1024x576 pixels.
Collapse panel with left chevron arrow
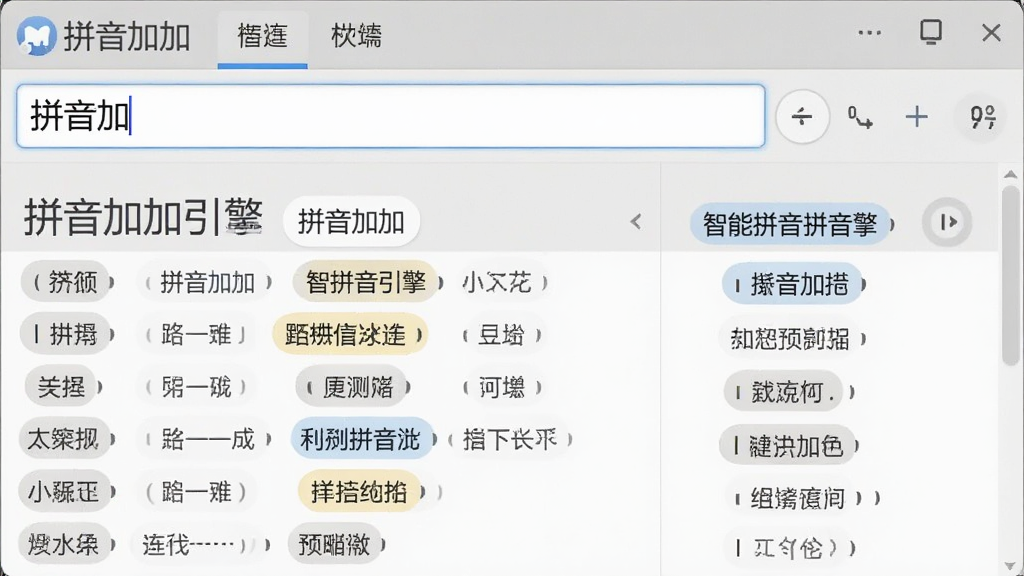635,222
